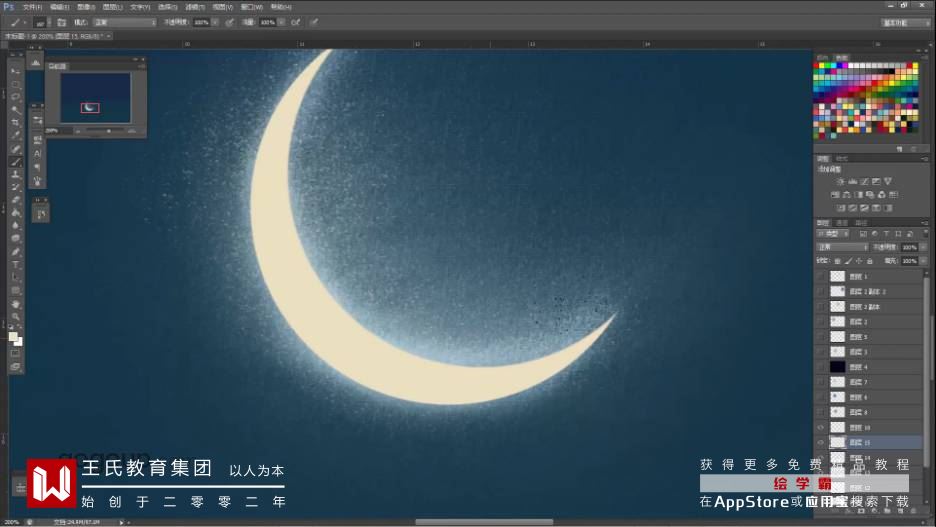Select the Rectangular Marquee tool

click(16, 84)
